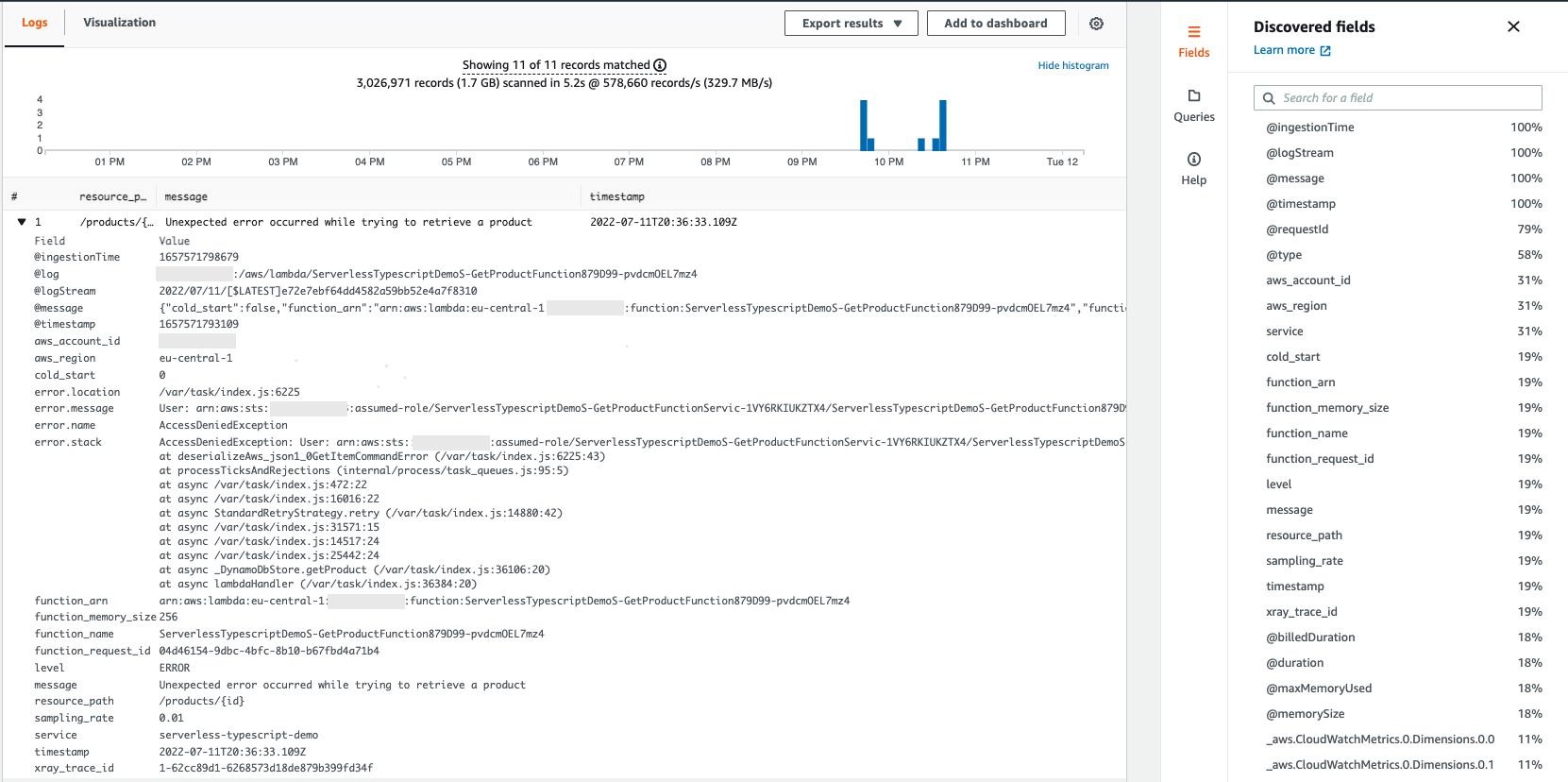Focus the Search for a field input
The image size is (1568, 782).
click(x=1407, y=98)
